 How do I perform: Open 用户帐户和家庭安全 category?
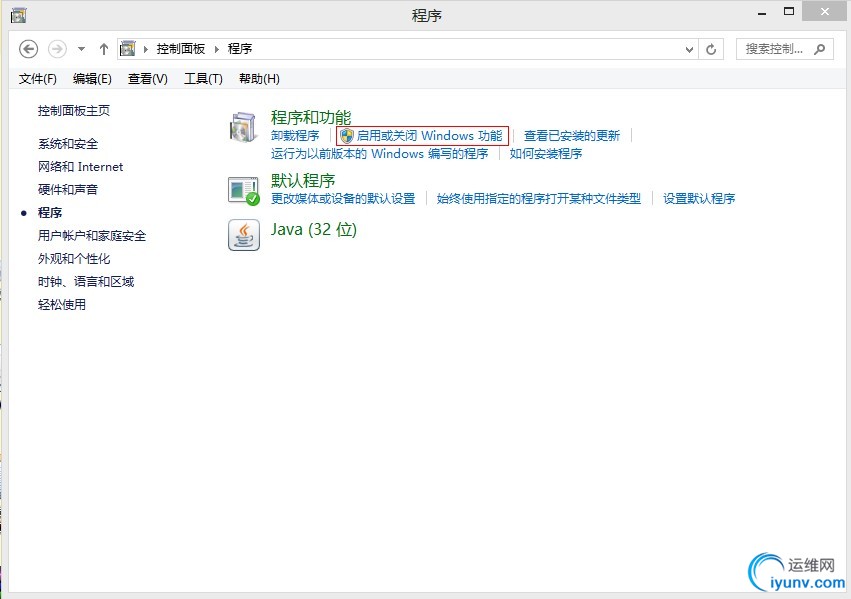click(92, 235)
